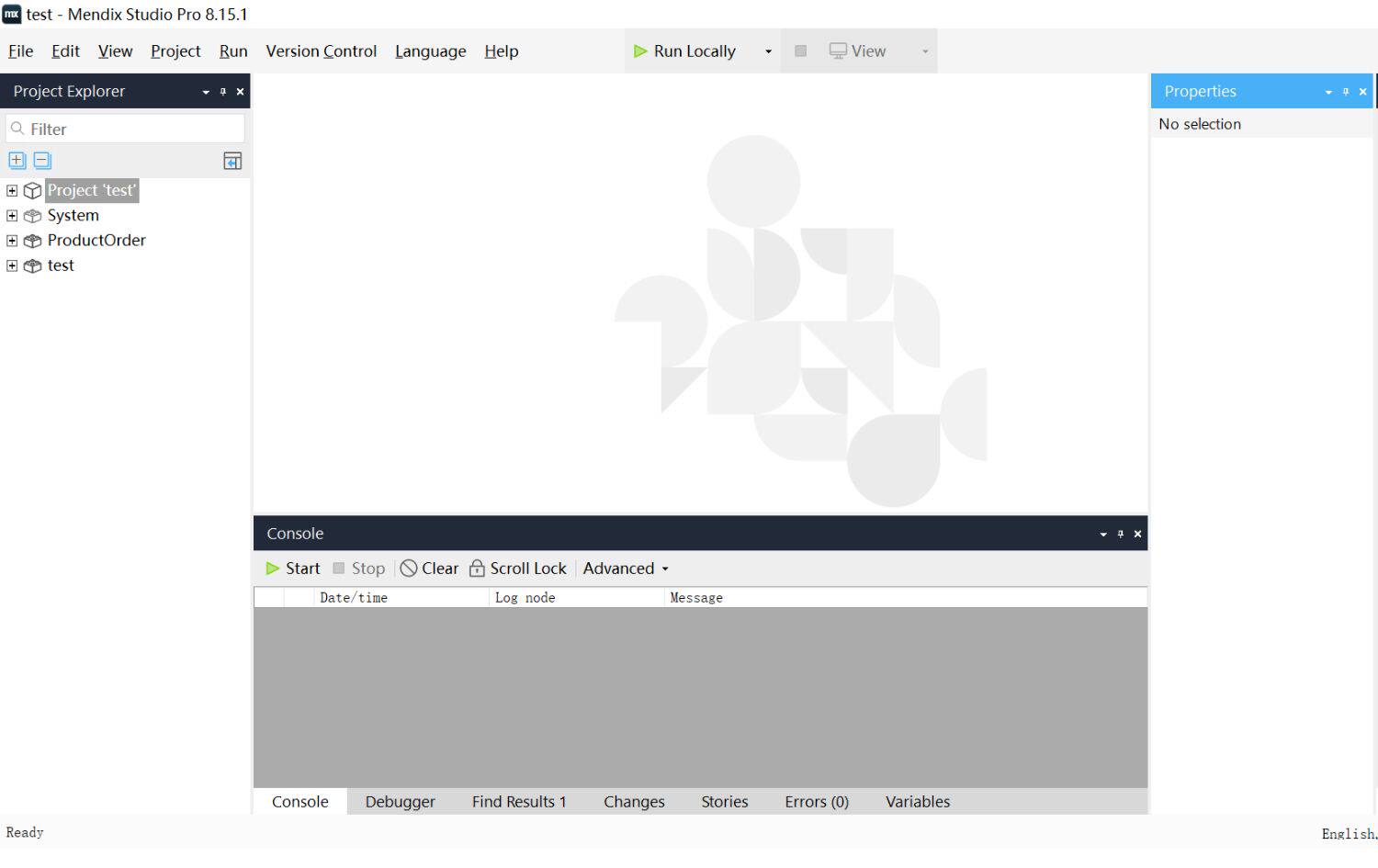Open the Run menu

click(x=233, y=51)
